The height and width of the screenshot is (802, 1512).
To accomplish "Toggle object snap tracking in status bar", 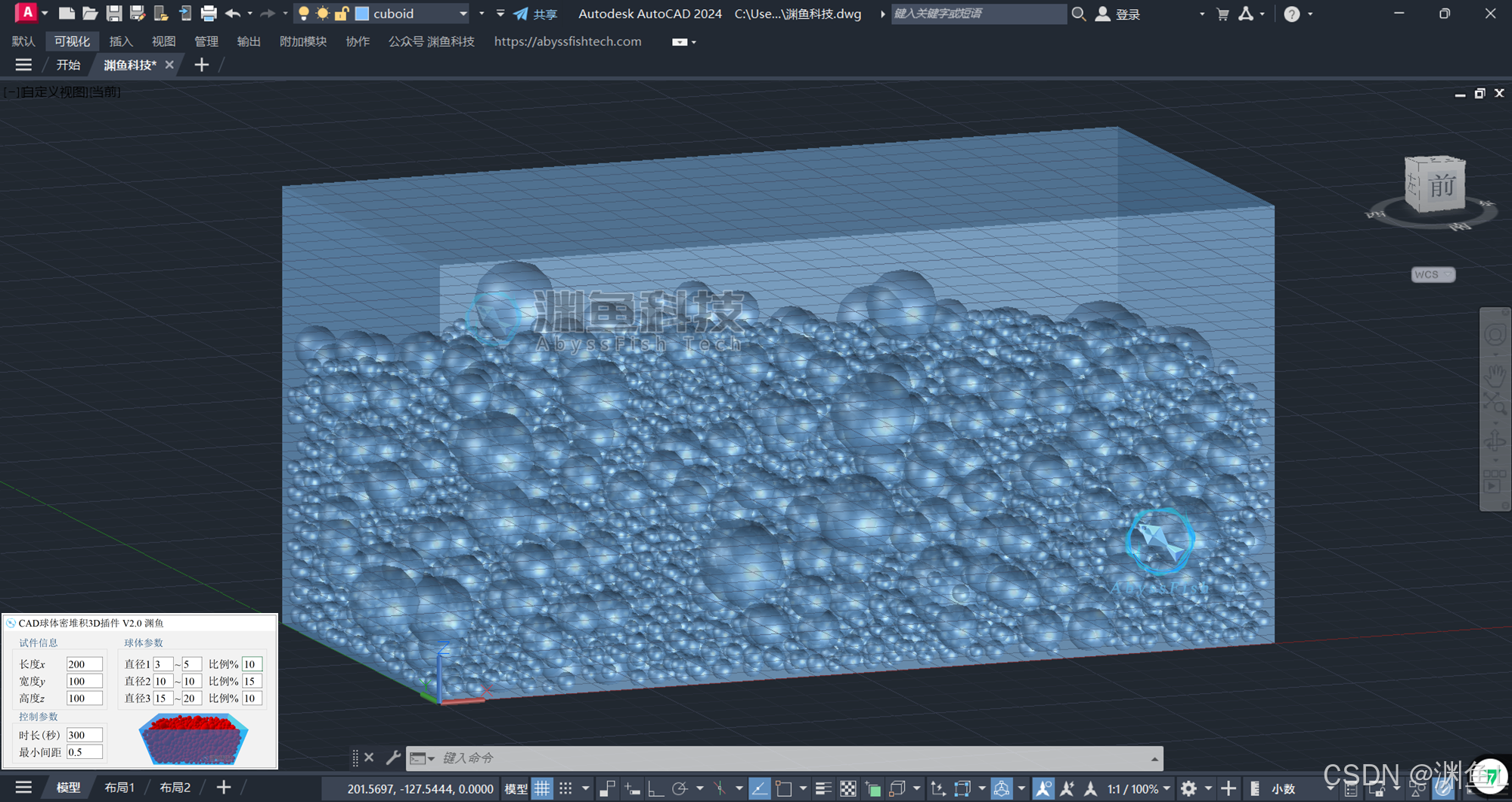I will point(759,788).
